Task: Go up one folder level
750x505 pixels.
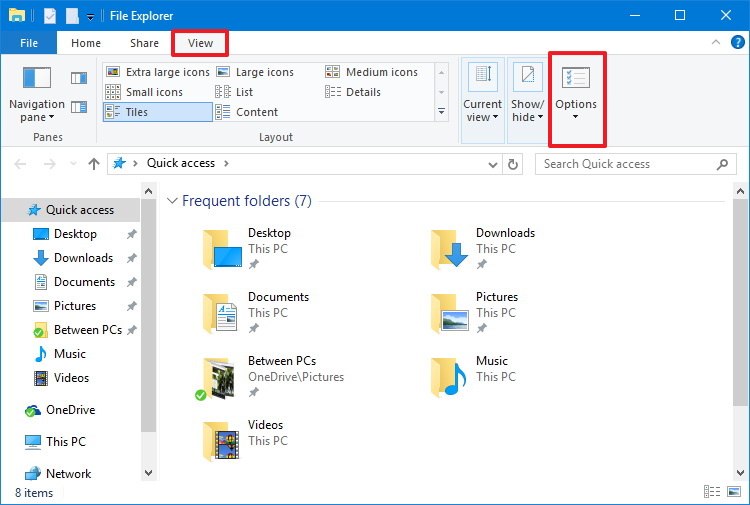Action: [94, 164]
